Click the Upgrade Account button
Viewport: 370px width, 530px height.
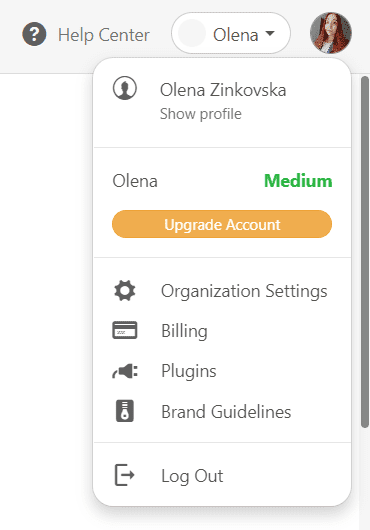click(222, 224)
